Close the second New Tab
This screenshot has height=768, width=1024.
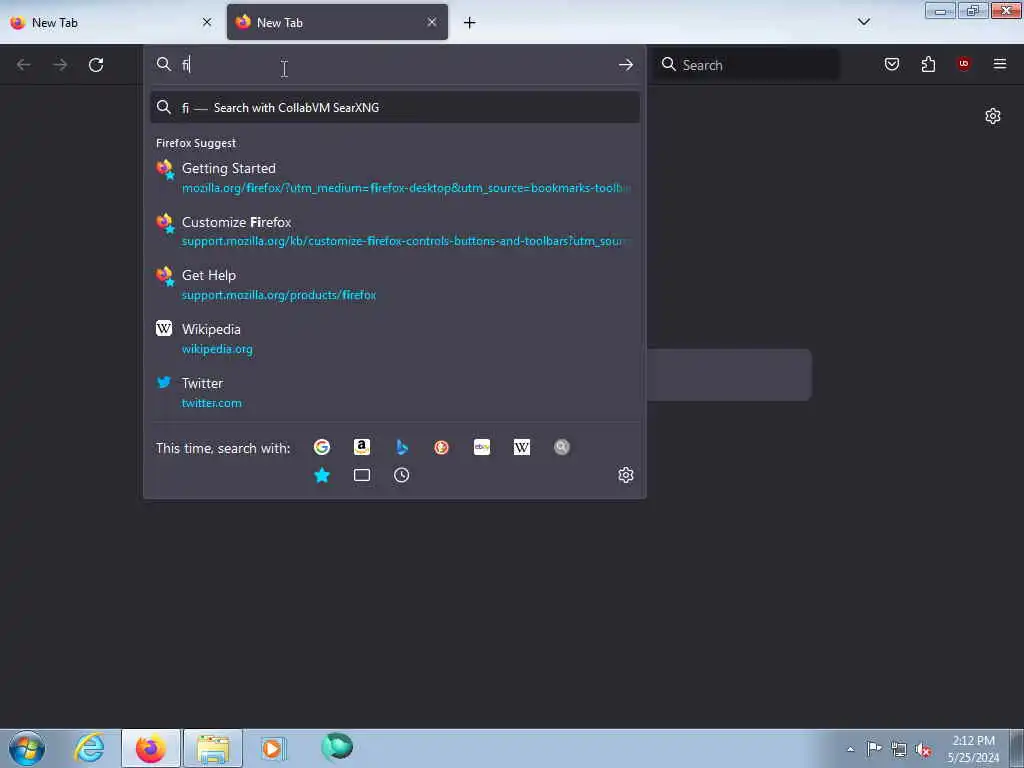pos(432,22)
